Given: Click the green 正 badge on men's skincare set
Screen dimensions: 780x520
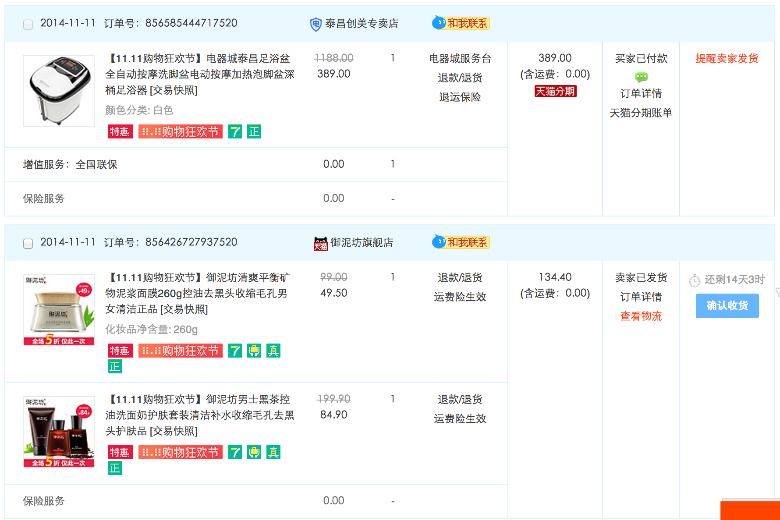Looking at the screenshot, I should pos(115,468).
